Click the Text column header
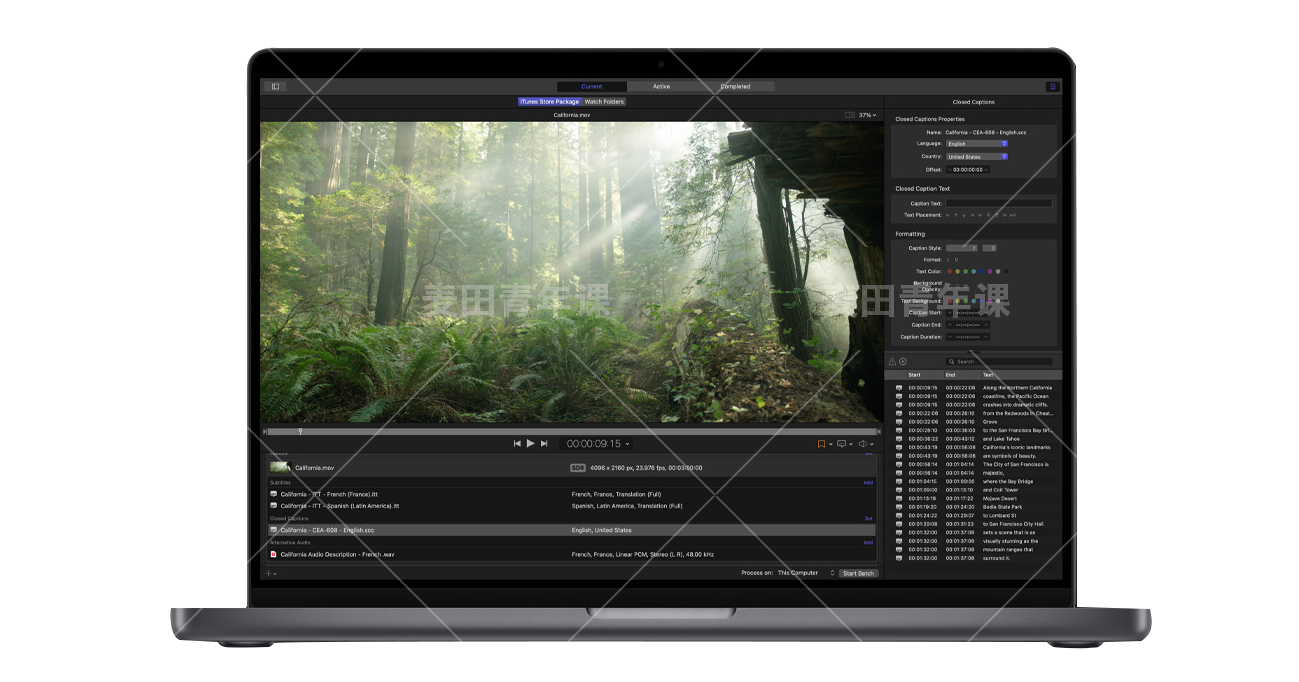Viewport: 1299px width, 682px height. click(988, 375)
